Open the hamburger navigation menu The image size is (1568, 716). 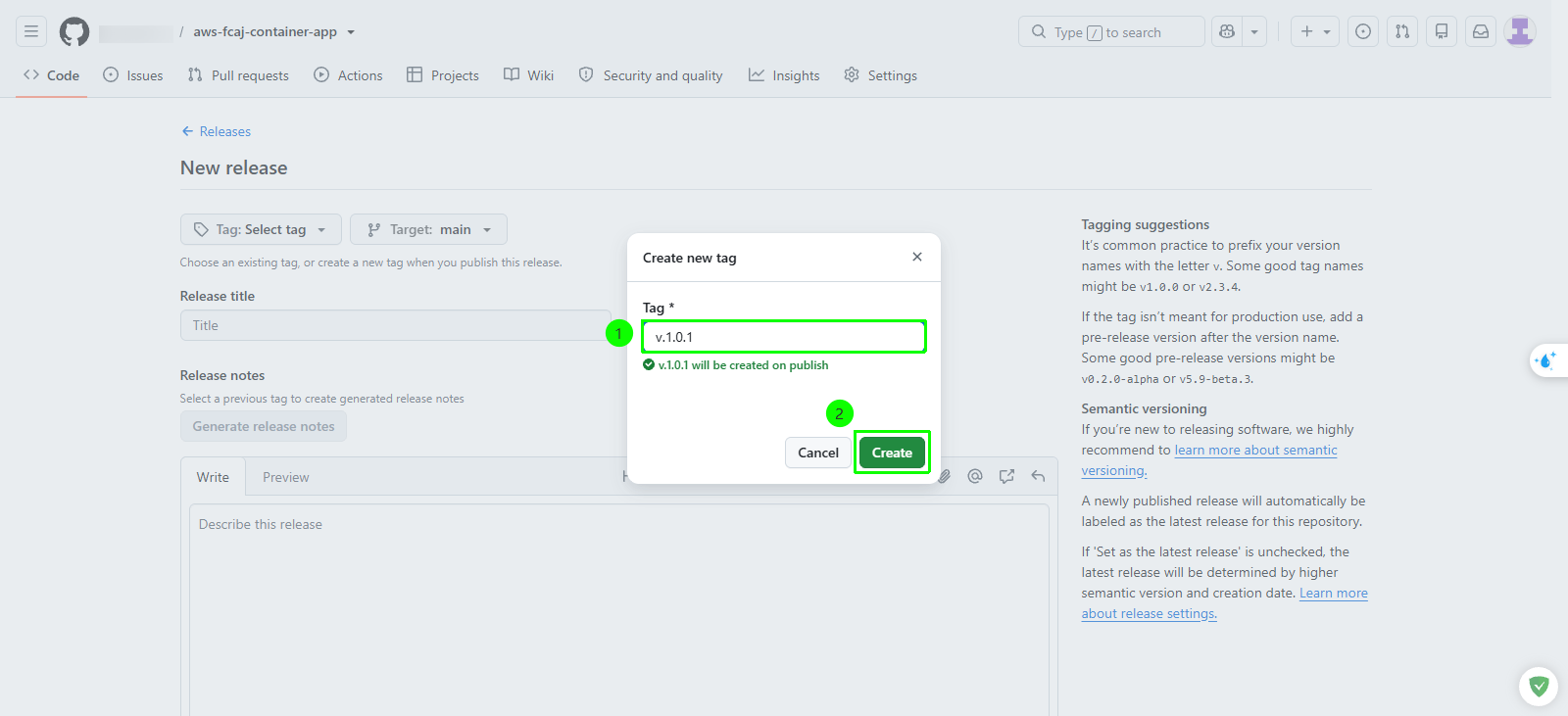(x=31, y=31)
